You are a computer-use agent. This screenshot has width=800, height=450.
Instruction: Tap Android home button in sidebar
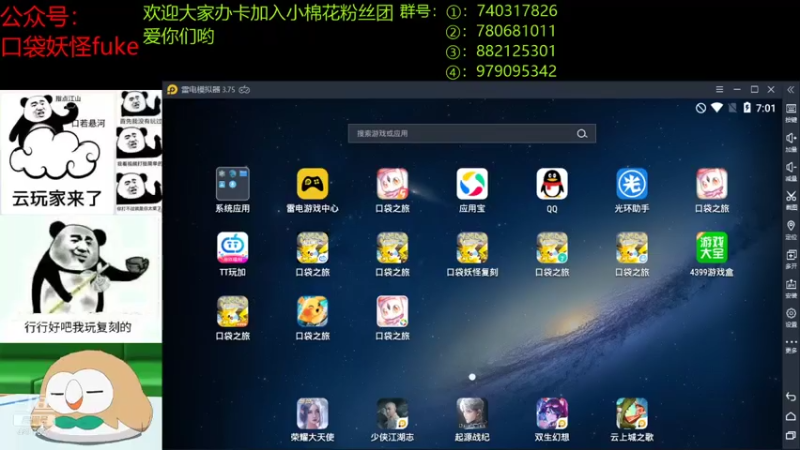pos(791,416)
